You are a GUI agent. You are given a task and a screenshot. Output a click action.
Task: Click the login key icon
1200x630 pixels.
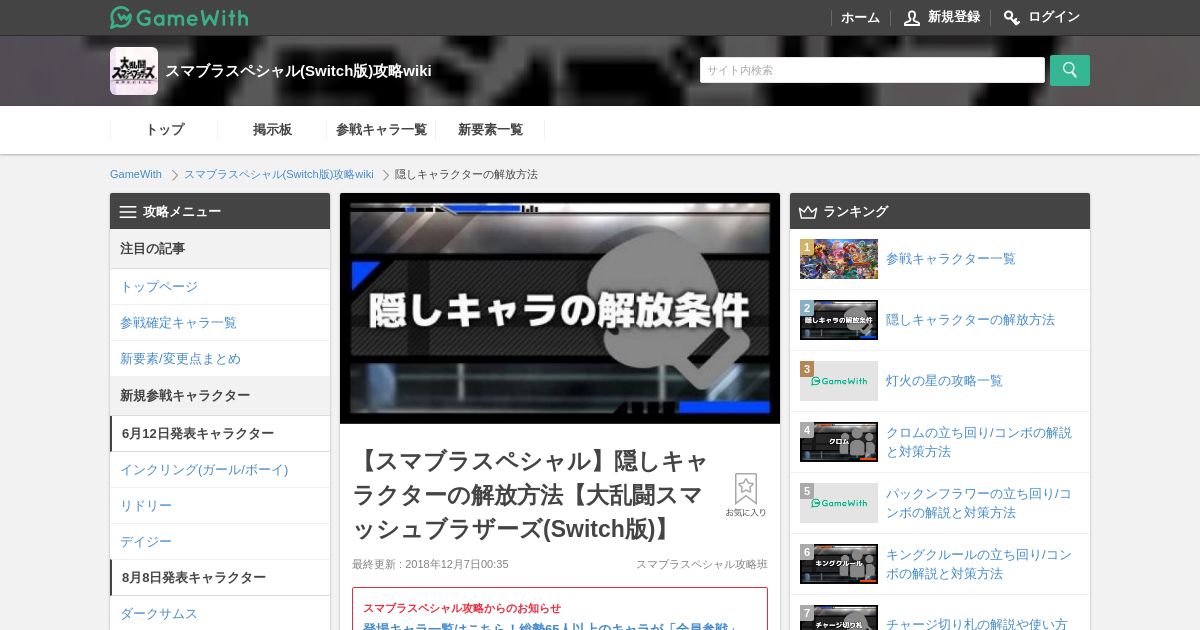pos(1012,18)
